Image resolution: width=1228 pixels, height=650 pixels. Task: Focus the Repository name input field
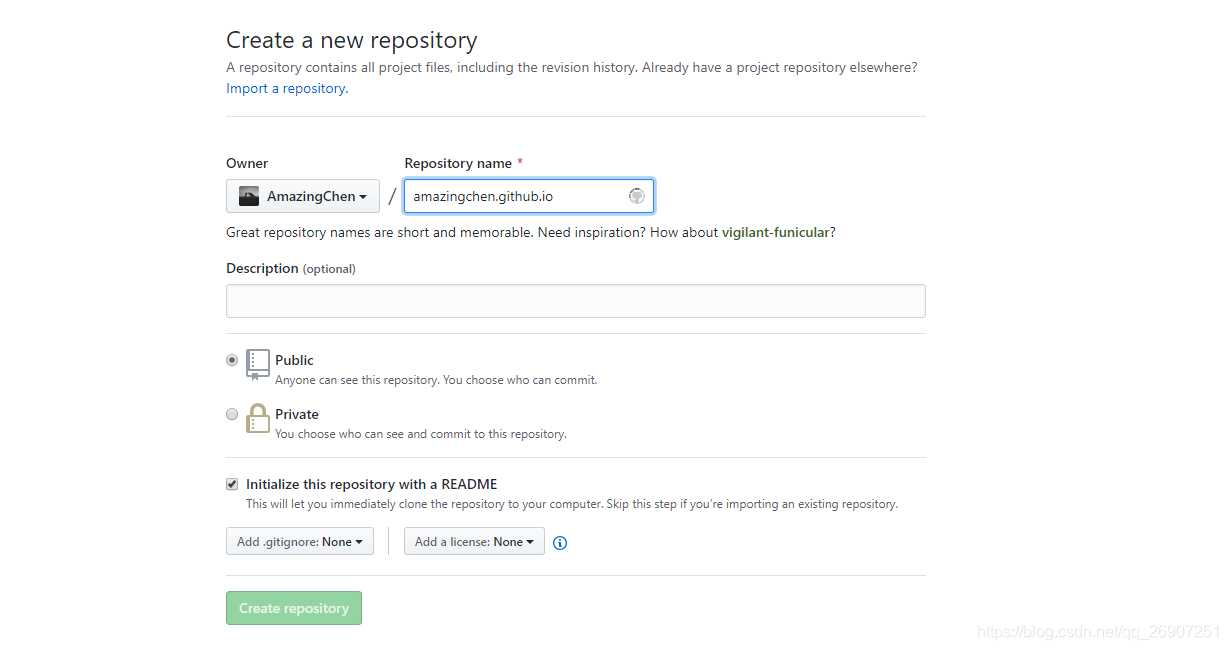[529, 196]
